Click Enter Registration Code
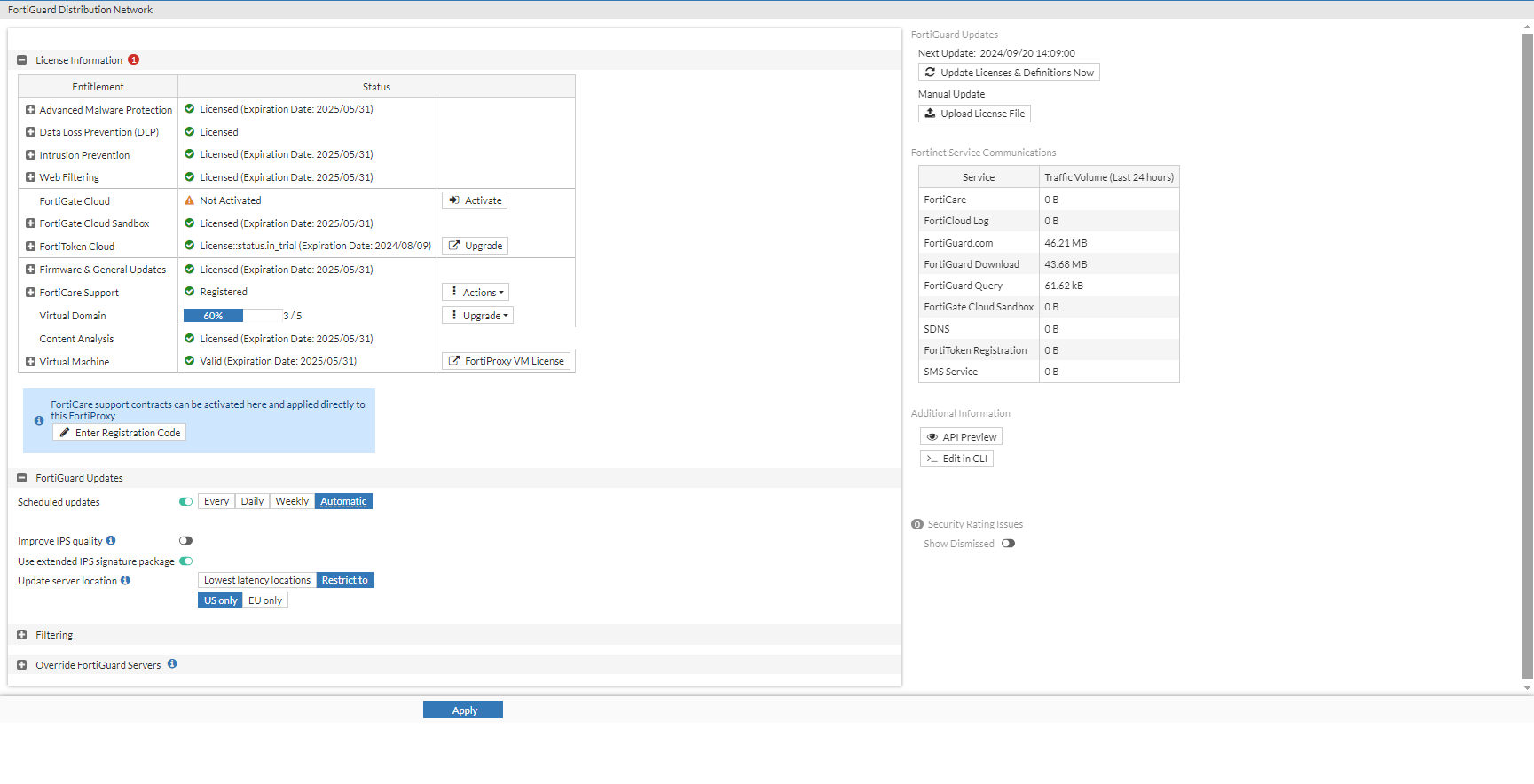Image resolution: width=1534 pixels, height=784 pixels. 120,433
